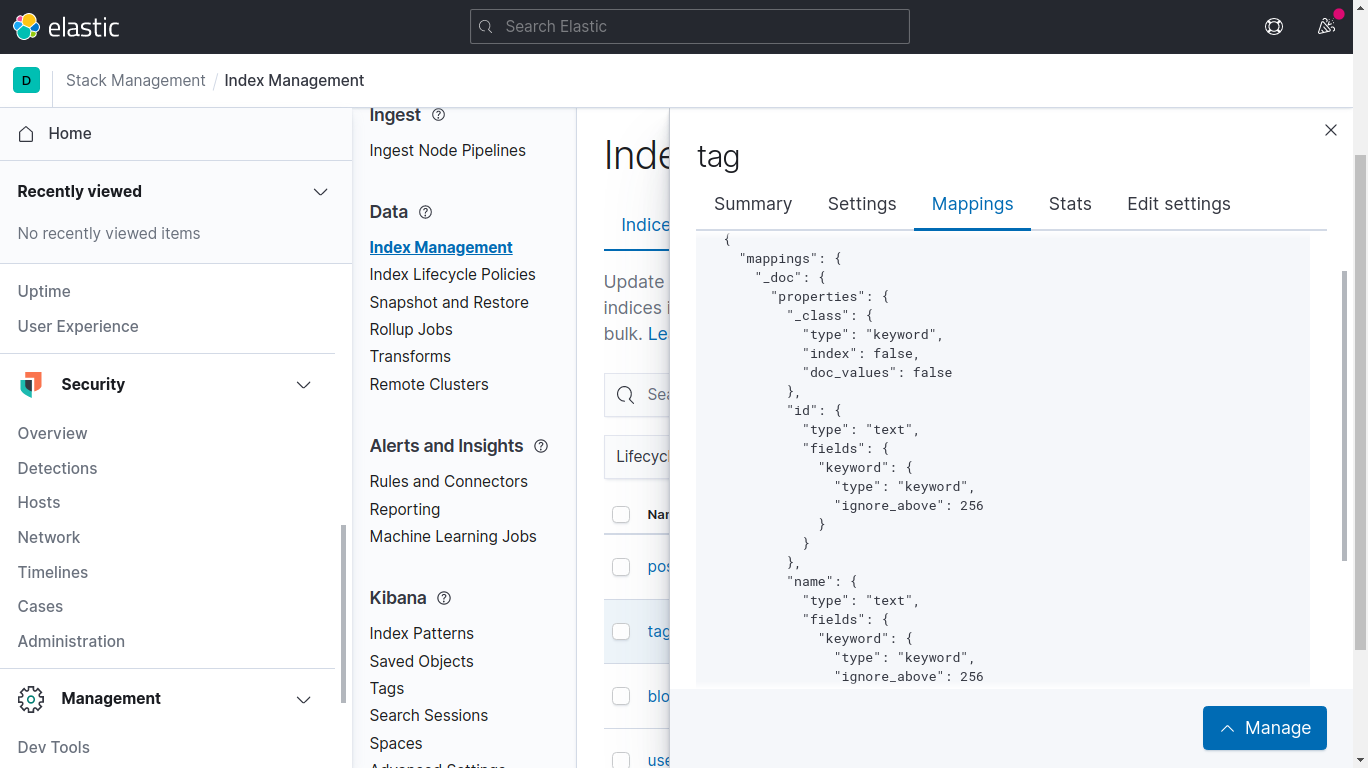Click the help icon beside Ingest
This screenshot has height=768, width=1368.
[438, 115]
